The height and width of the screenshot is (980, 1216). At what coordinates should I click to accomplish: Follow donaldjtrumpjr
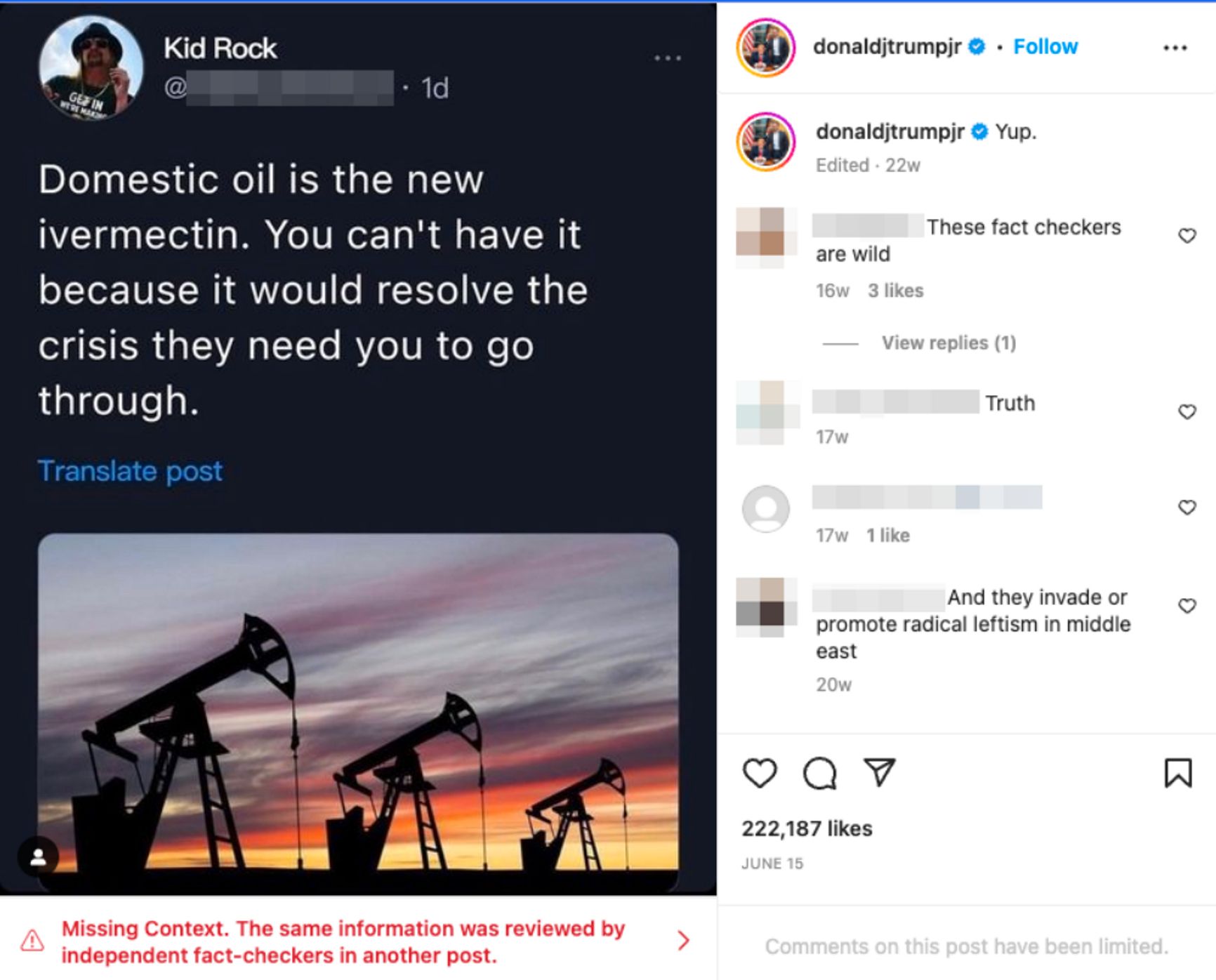pos(1045,47)
